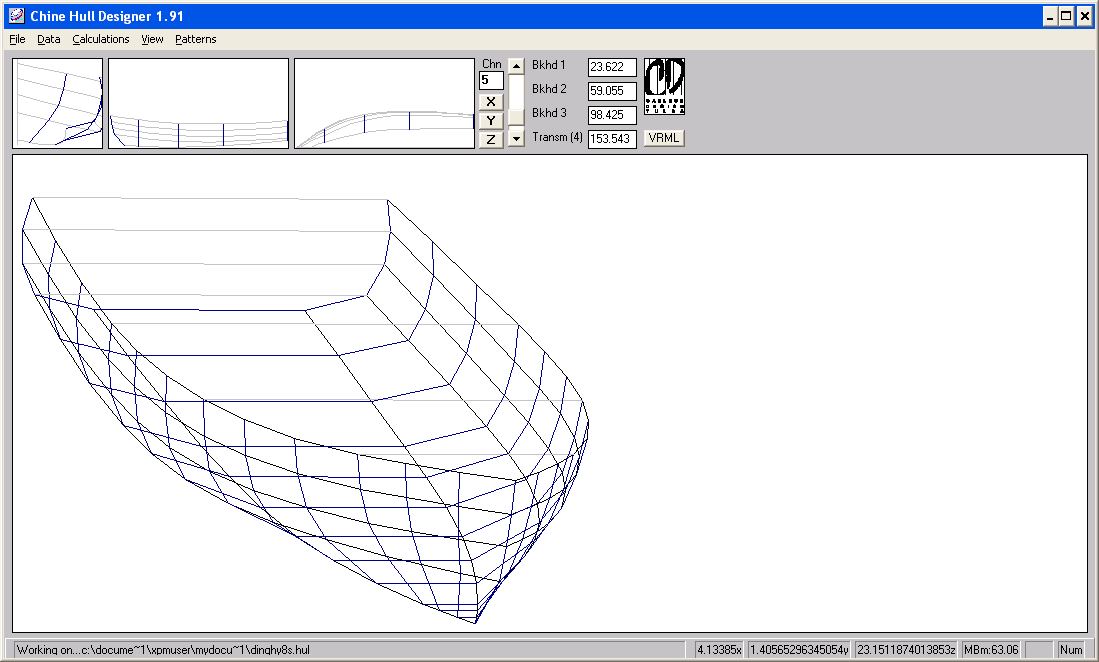
Task: Open the body plan view thumbnail
Action: point(57,103)
